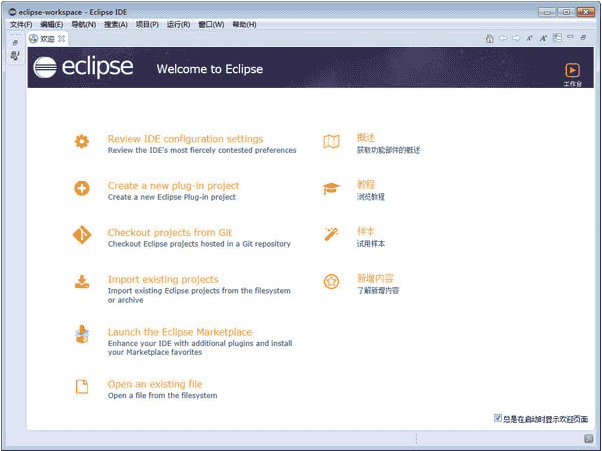Click the Marketplace shopping bag icon
Image resolution: width=602 pixels, height=451 pixels.
click(x=82, y=336)
